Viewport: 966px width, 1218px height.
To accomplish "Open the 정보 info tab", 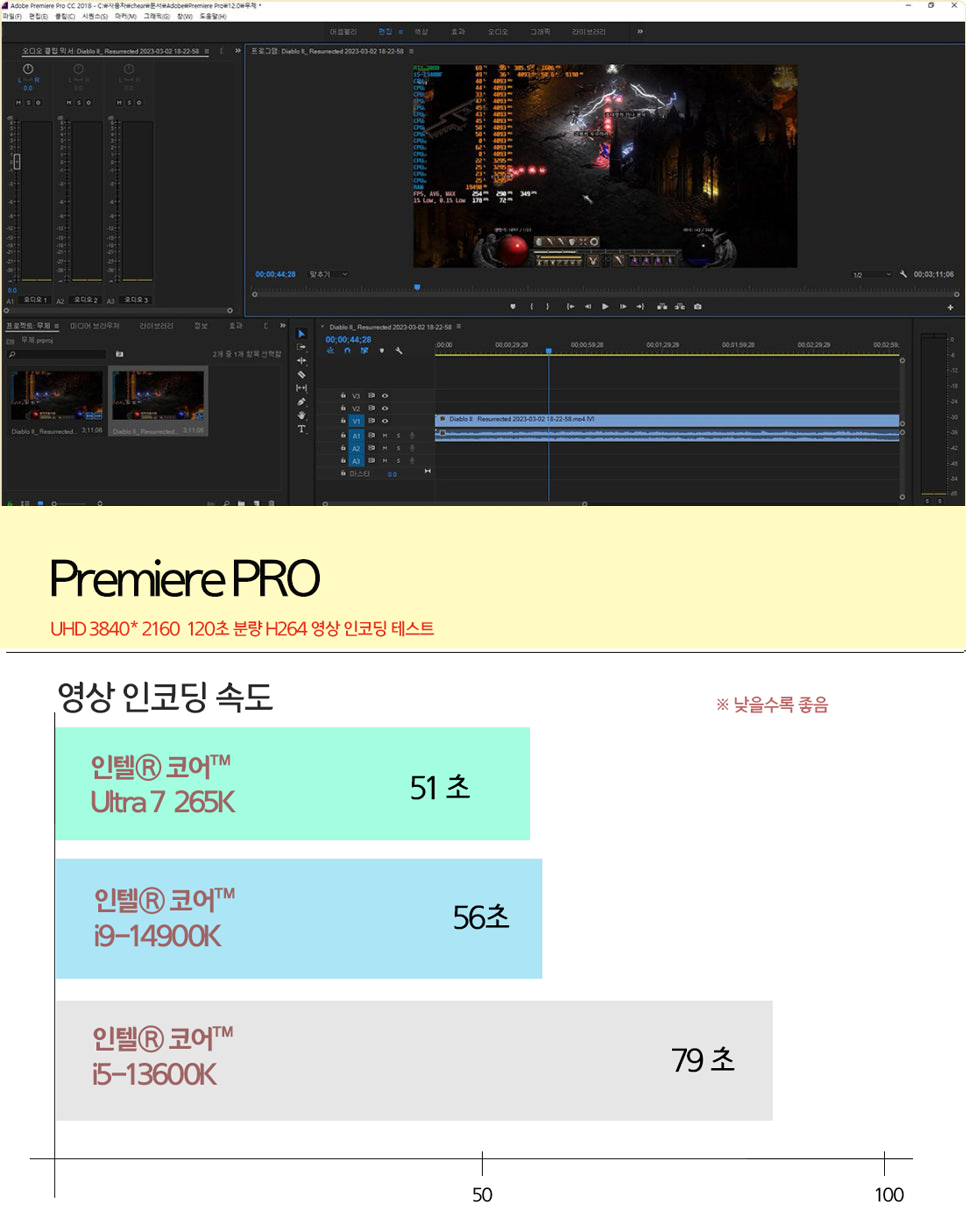I will [x=201, y=325].
